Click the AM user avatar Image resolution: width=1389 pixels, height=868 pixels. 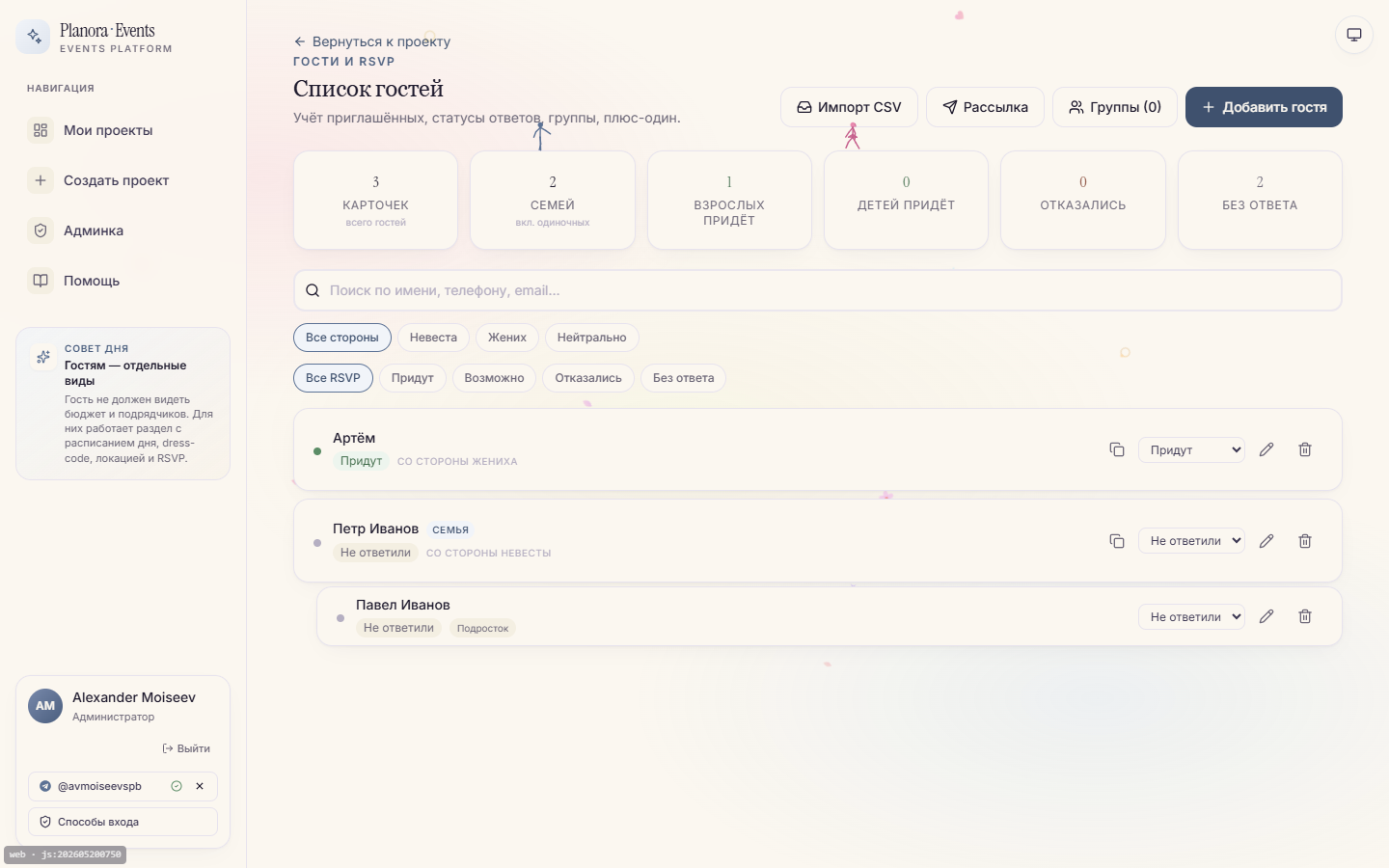(45, 706)
